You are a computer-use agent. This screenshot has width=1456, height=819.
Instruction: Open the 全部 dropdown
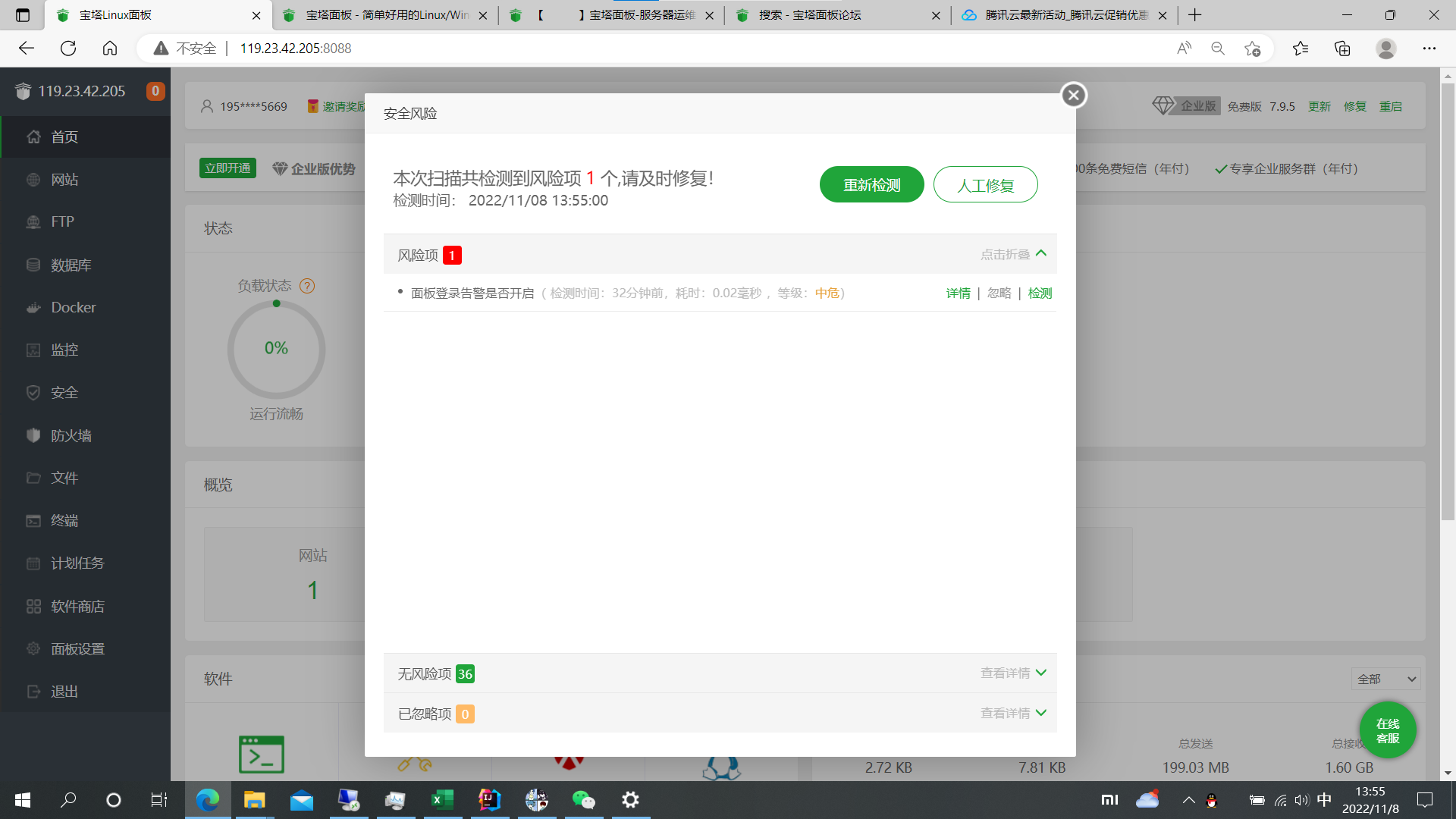pyautogui.click(x=1385, y=679)
